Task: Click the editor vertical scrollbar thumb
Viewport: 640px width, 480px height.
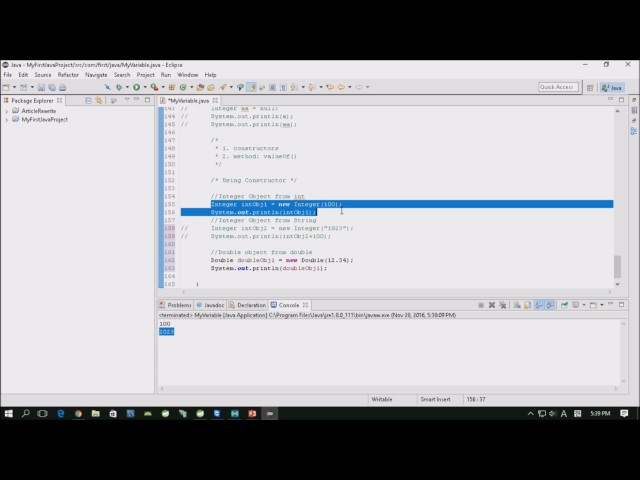Action: 617,266
